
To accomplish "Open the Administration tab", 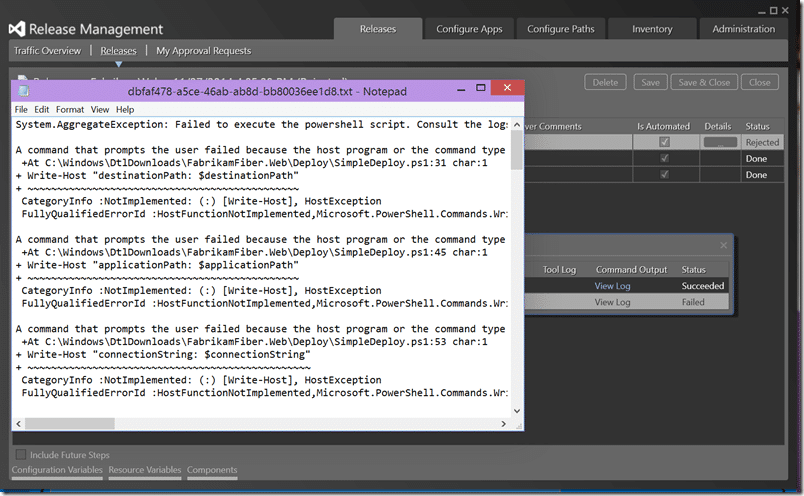I will coord(743,29).
